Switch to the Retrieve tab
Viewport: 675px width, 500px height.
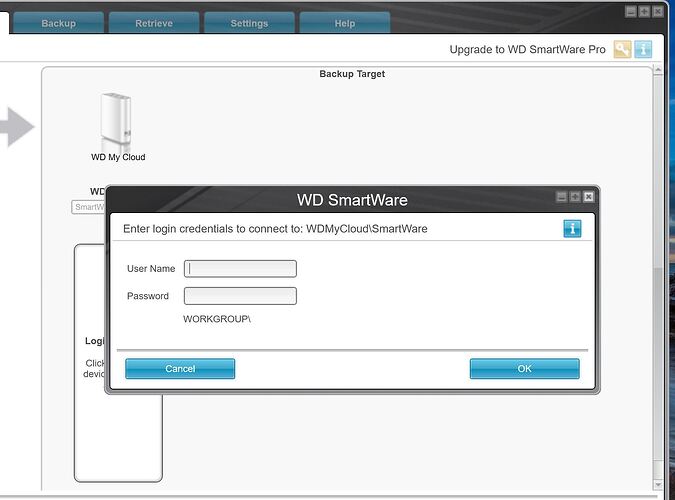pos(154,23)
